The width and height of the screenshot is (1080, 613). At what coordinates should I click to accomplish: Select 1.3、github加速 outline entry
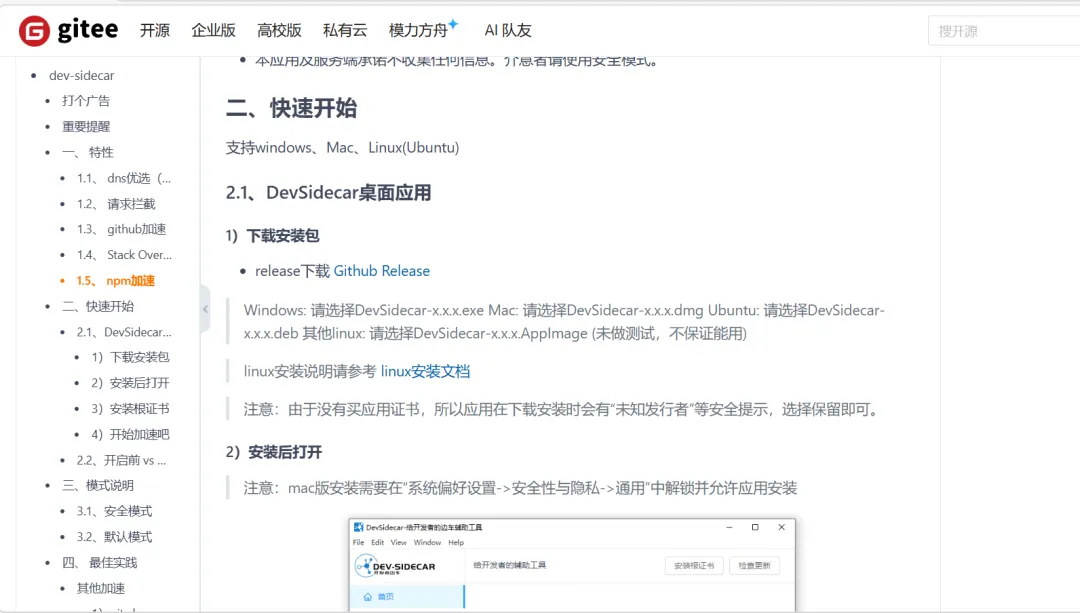point(122,229)
